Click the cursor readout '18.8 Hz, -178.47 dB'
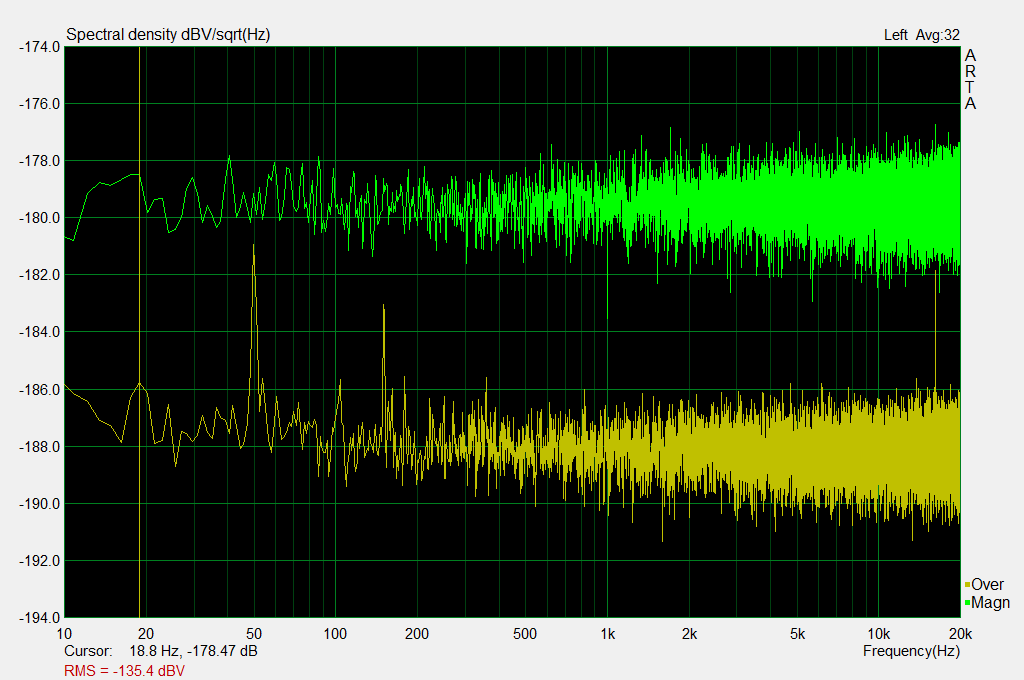This screenshot has width=1024, height=680. point(193,651)
